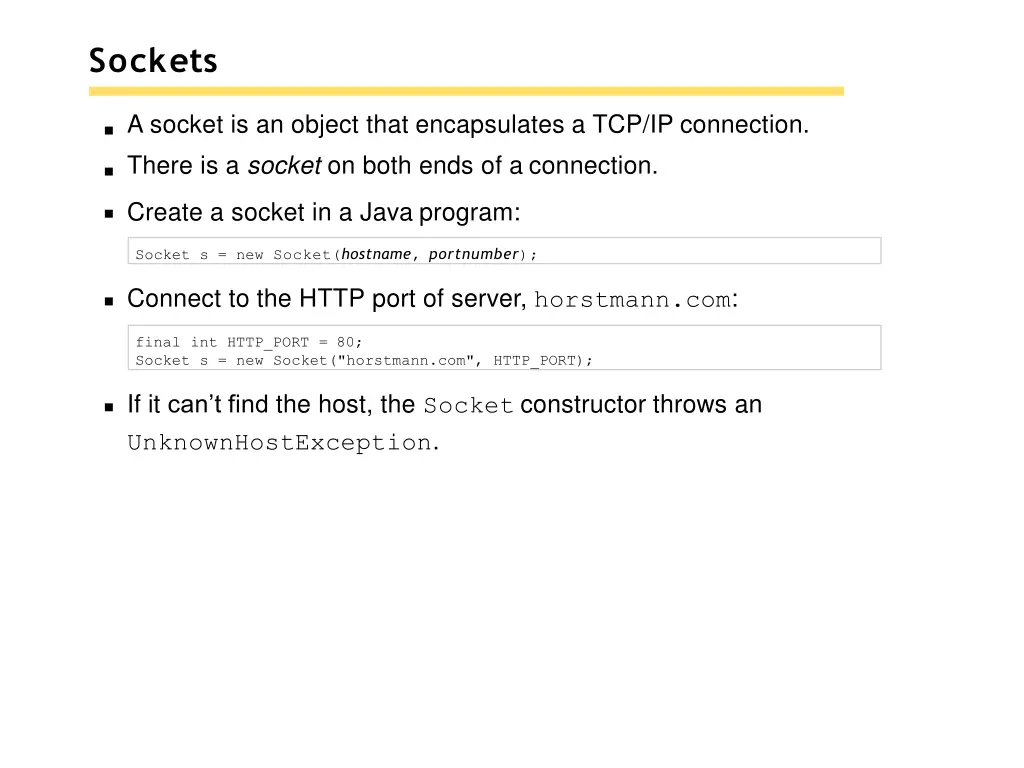
Task: Click the Sockets slide title
Action: (x=153, y=61)
